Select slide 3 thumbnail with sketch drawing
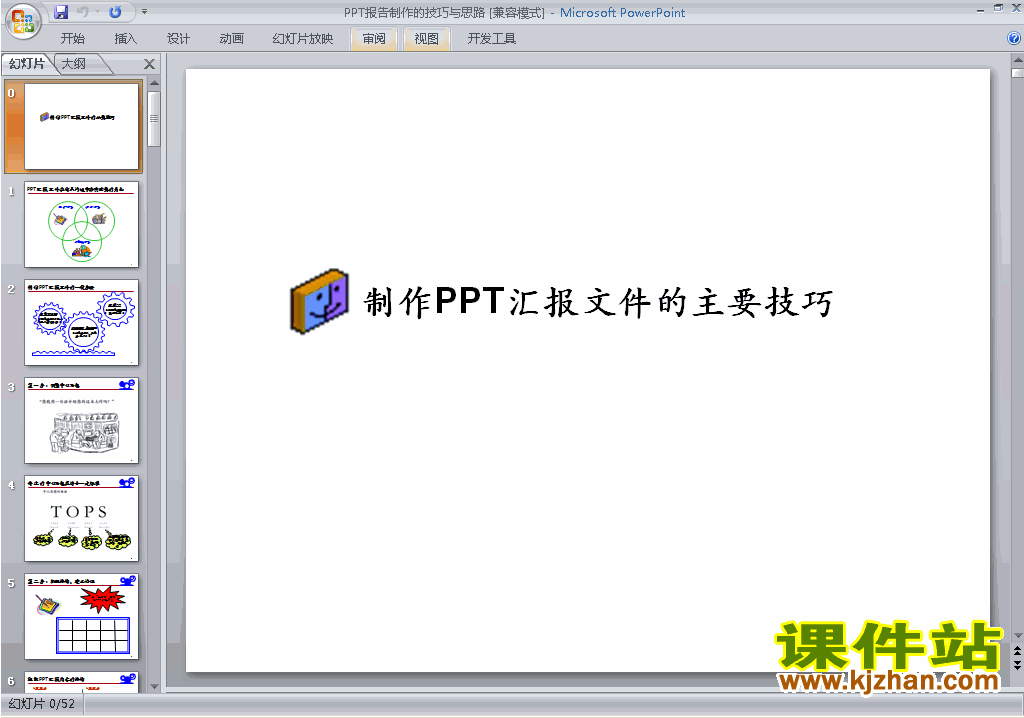Image resolution: width=1024 pixels, height=718 pixels. click(x=82, y=420)
